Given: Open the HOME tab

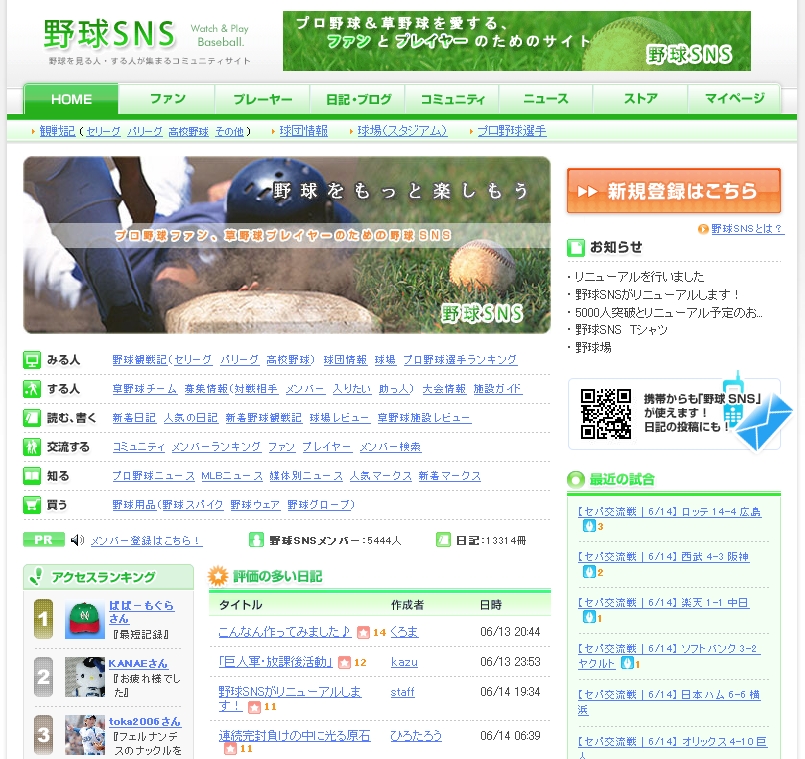Looking at the screenshot, I should pyautogui.click(x=71, y=99).
